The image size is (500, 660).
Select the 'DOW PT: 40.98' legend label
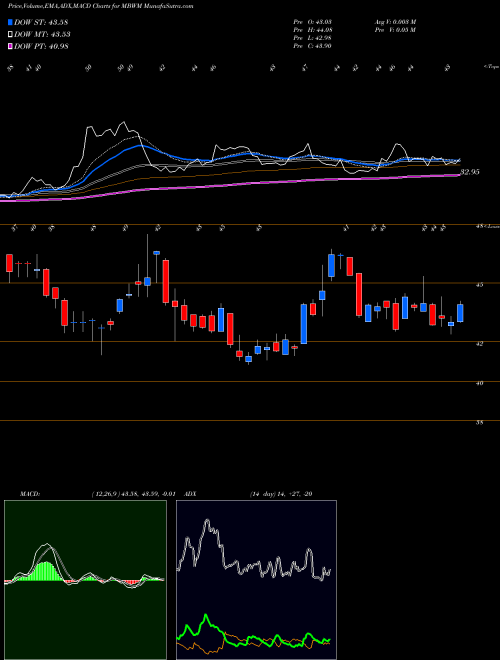coord(41,47)
